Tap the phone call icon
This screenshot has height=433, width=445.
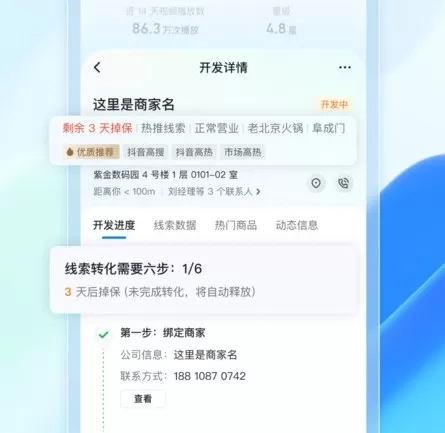(344, 183)
